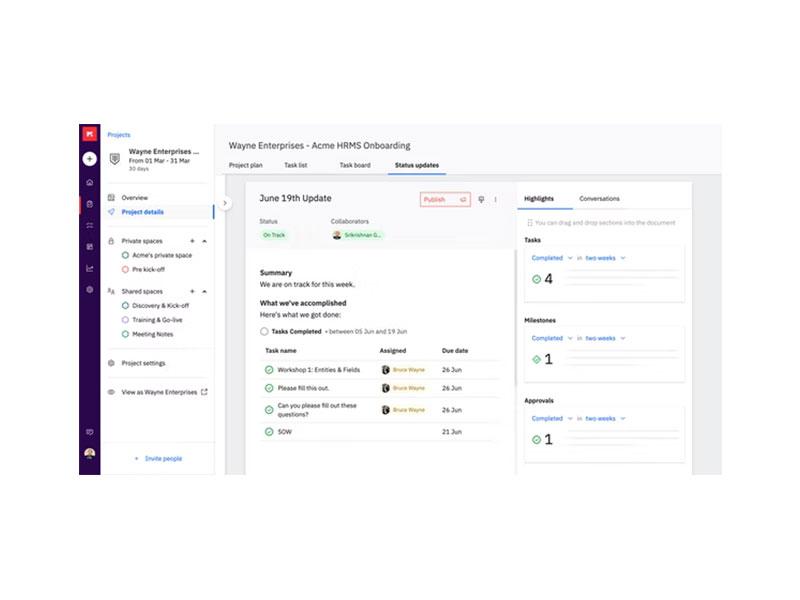Click the Publish button
This screenshot has height=600, width=800.
(445, 199)
